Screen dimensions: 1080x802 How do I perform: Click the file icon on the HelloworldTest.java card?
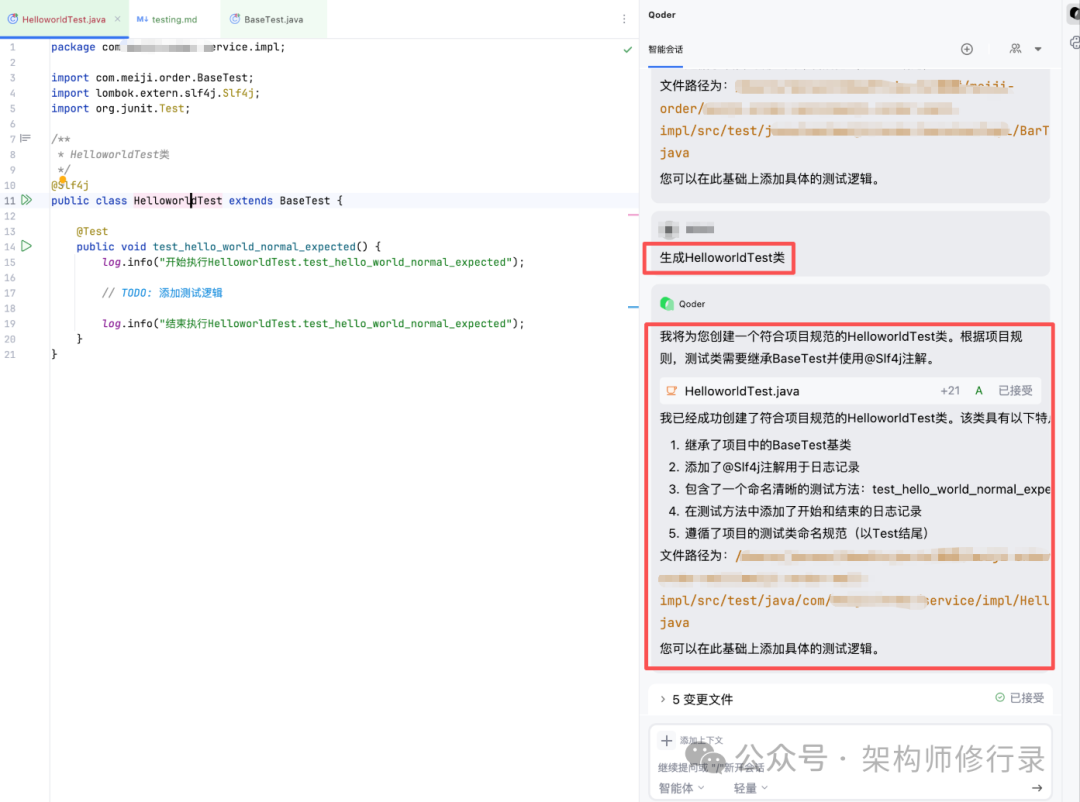click(x=671, y=391)
